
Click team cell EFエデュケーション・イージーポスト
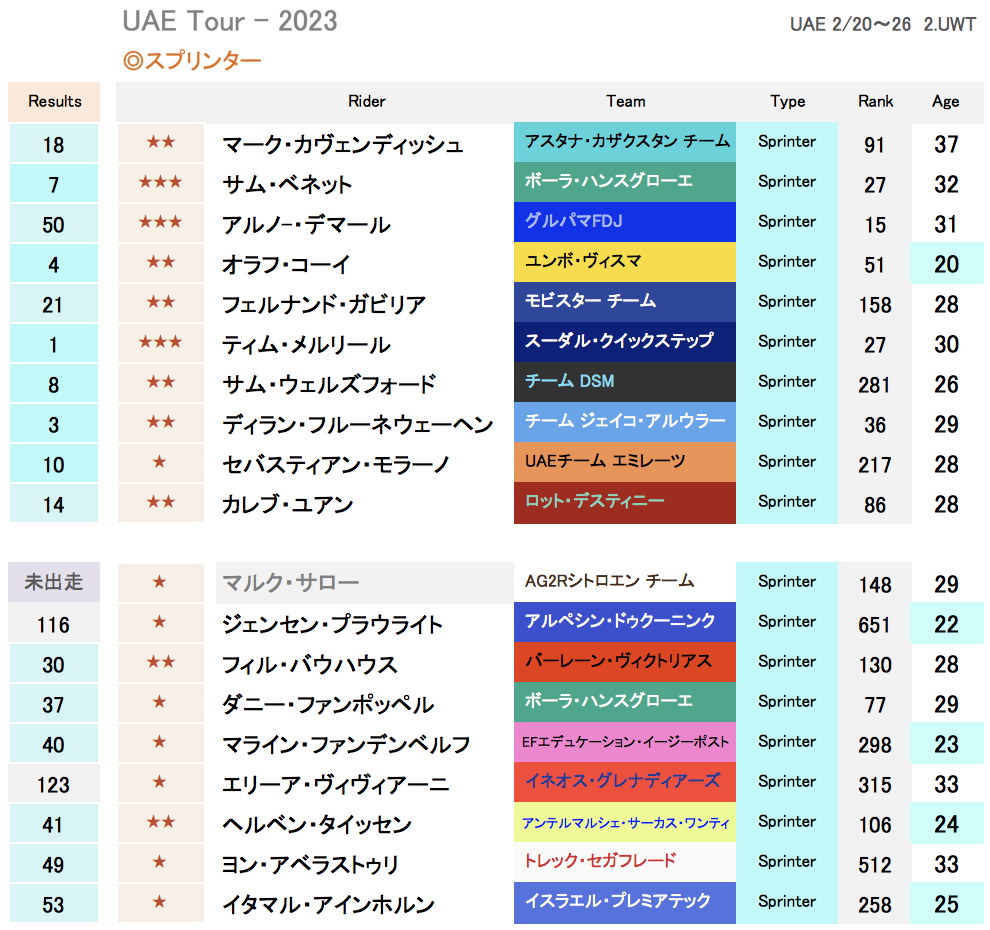(x=625, y=742)
